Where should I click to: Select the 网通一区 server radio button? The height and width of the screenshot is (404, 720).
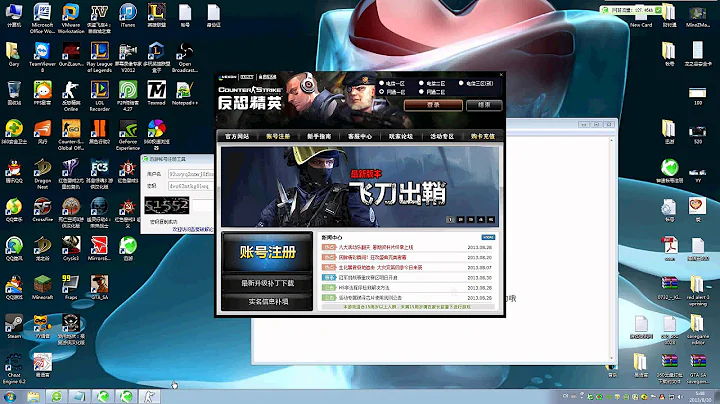tap(381, 92)
